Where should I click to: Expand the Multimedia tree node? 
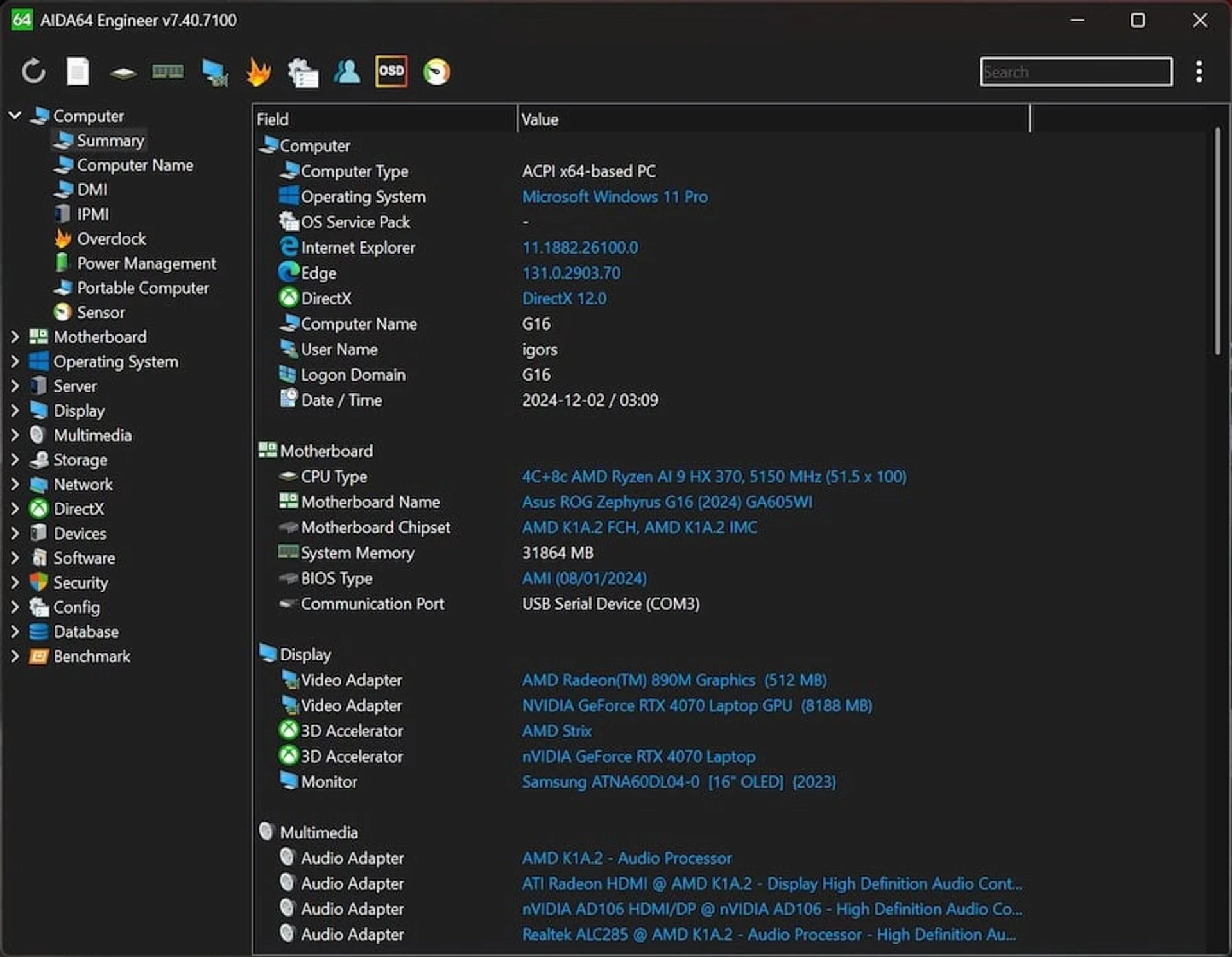pyautogui.click(x=15, y=435)
